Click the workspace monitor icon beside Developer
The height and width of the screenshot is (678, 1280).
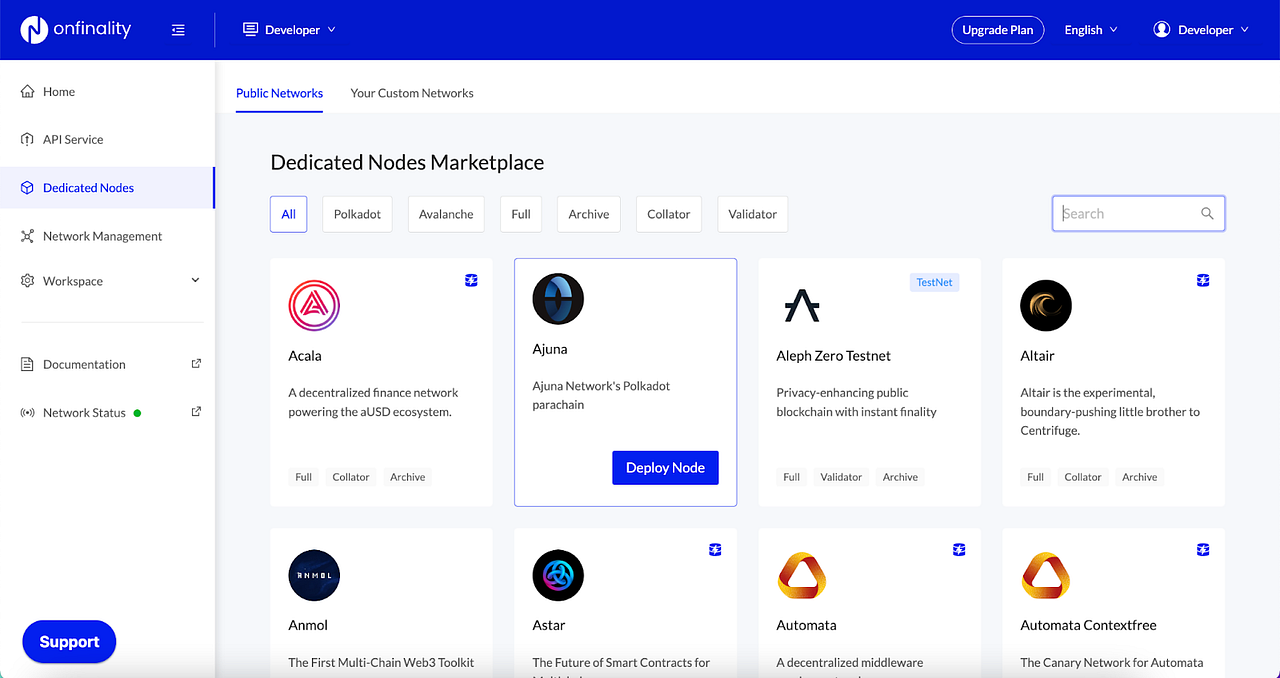click(x=250, y=30)
